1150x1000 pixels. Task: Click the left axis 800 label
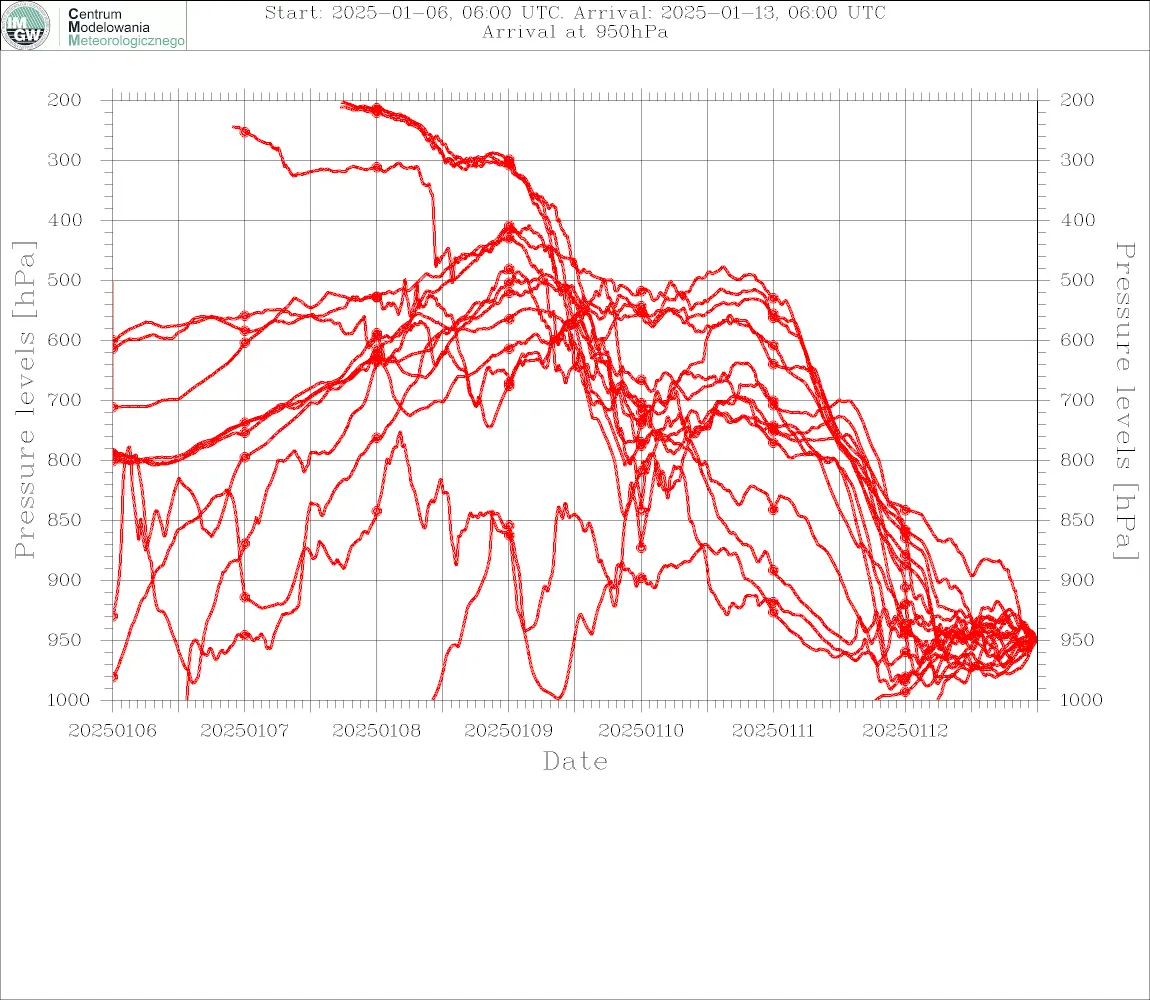[65, 460]
